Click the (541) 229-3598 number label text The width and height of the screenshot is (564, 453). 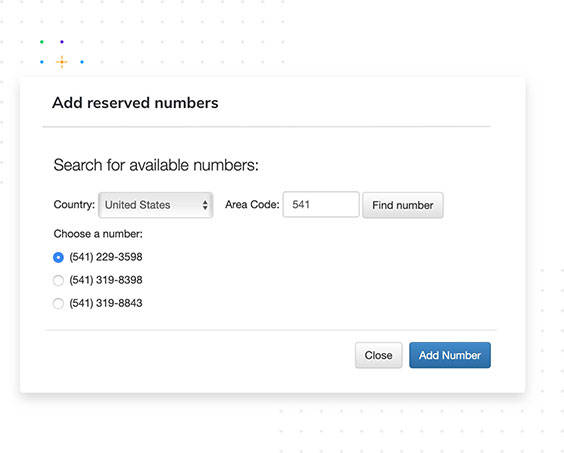(106, 257)
